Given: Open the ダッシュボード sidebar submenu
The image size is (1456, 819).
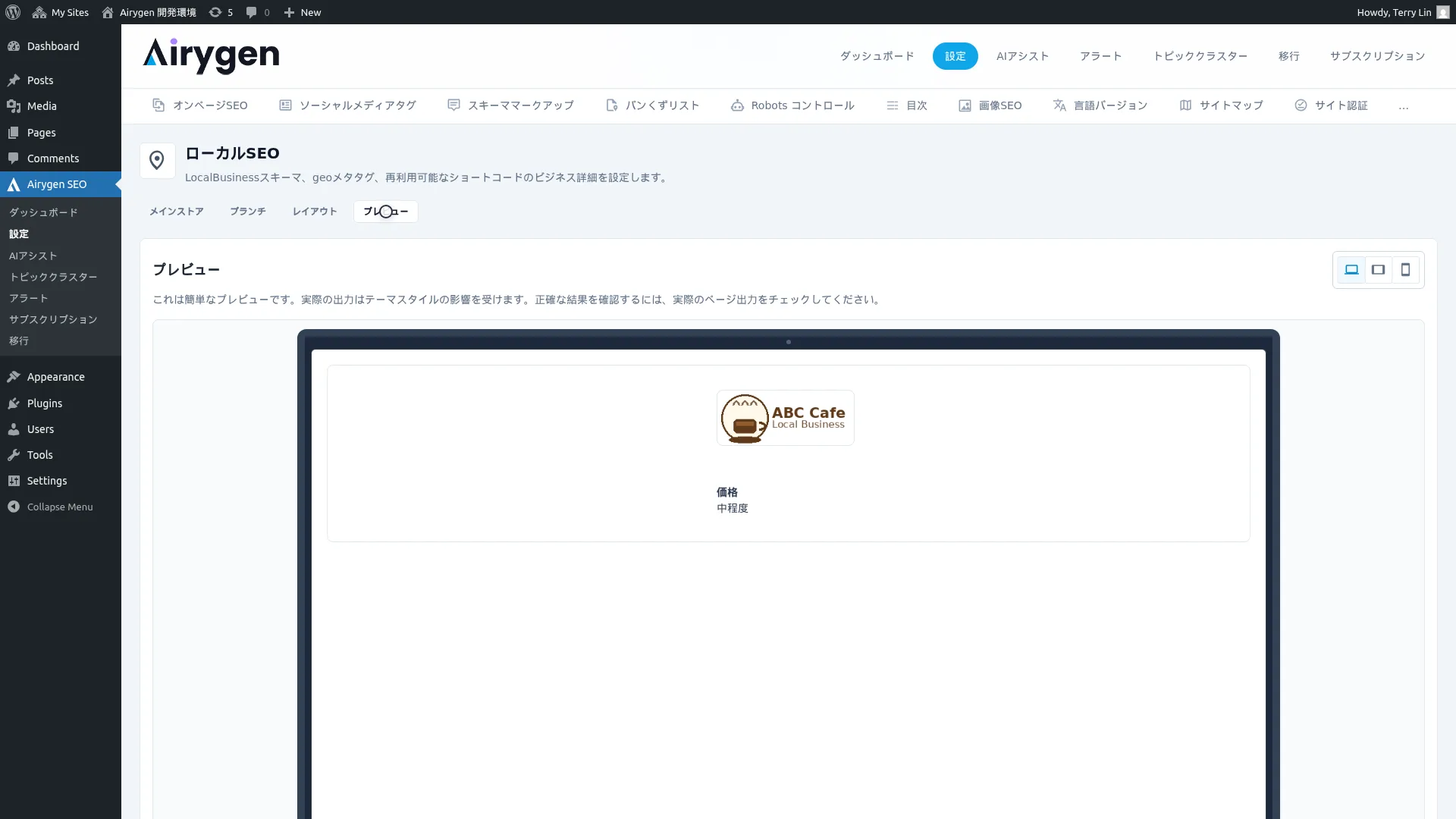Looking at the screenshot, I should pos(43,212).
